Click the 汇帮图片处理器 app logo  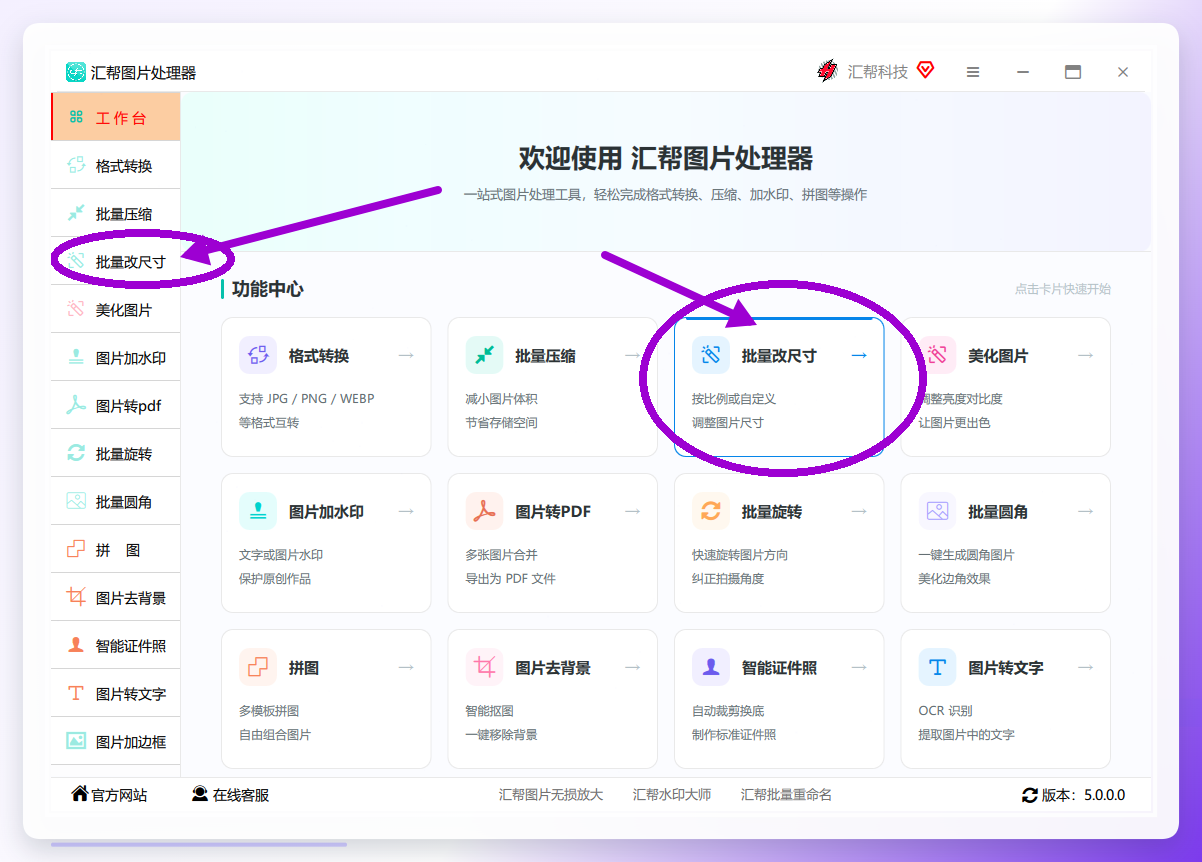[x=76, y=72]
